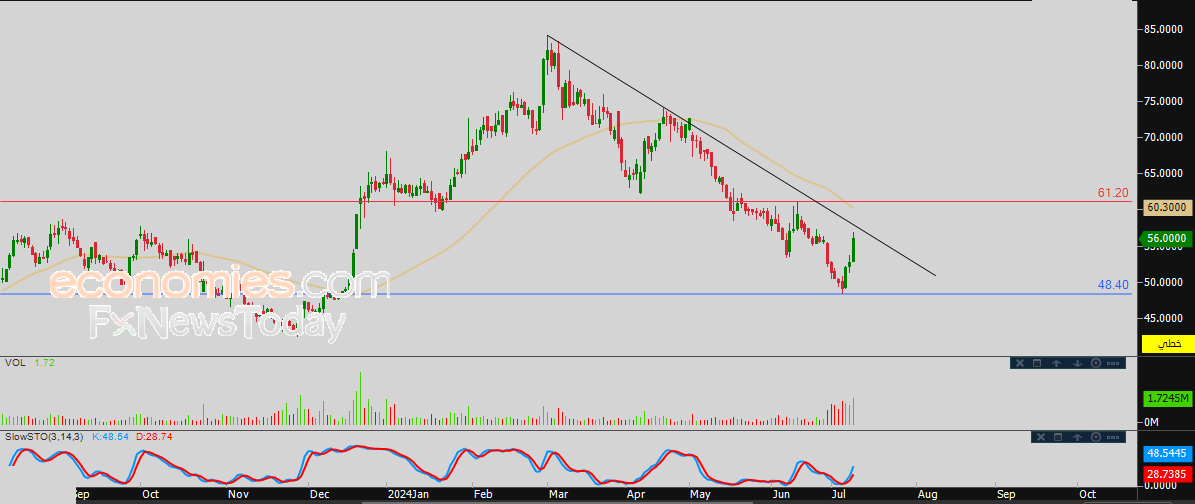
Task: Open settings for the VOL panel
Action: pyautogui.click(x=1096, y=363)
